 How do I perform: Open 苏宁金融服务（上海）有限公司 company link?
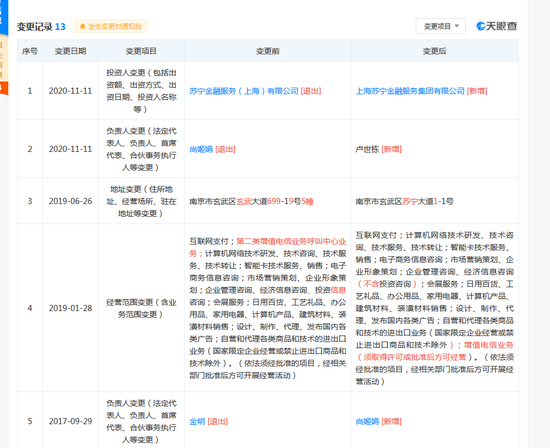coord(243,91)
